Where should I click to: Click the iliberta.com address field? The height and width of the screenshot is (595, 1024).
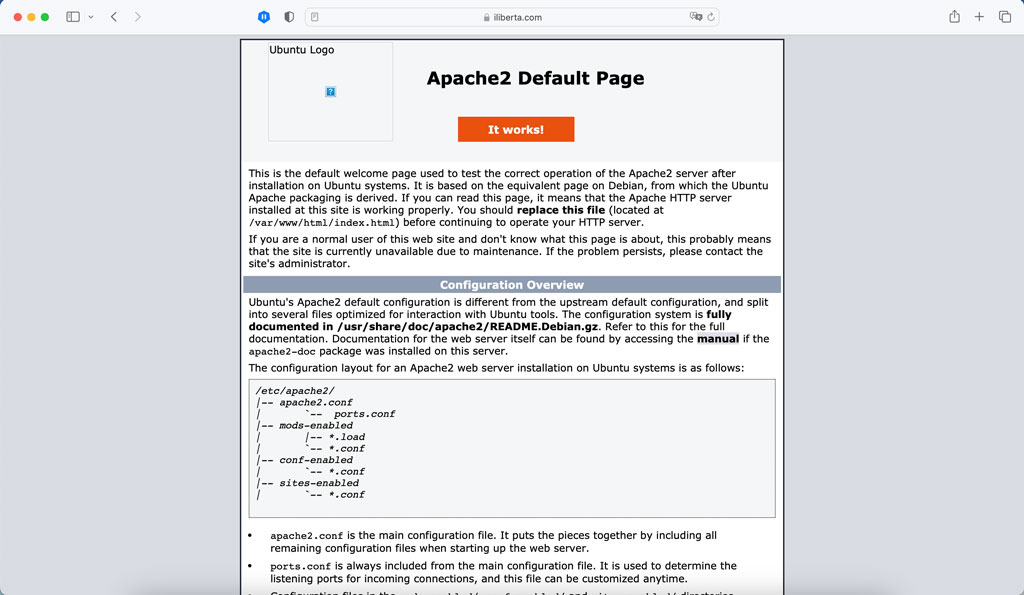coord(512,17)
